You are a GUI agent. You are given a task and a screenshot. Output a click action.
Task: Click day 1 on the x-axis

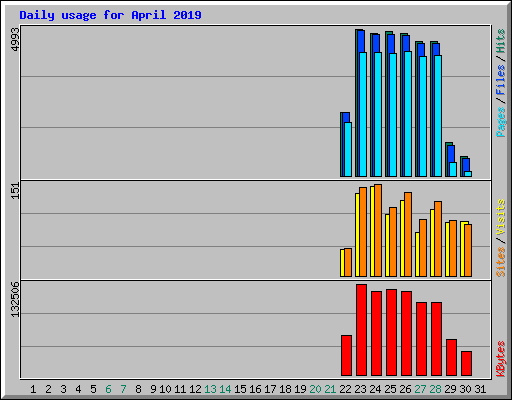click(x=33, y=389)
